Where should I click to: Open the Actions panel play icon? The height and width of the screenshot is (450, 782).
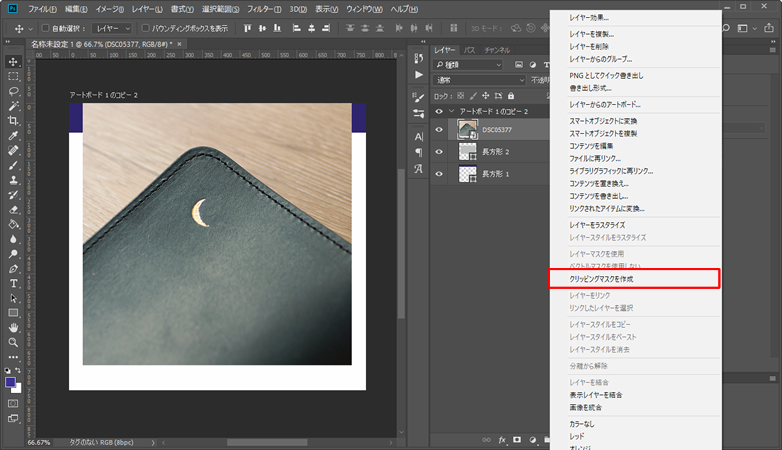point(418,75)
